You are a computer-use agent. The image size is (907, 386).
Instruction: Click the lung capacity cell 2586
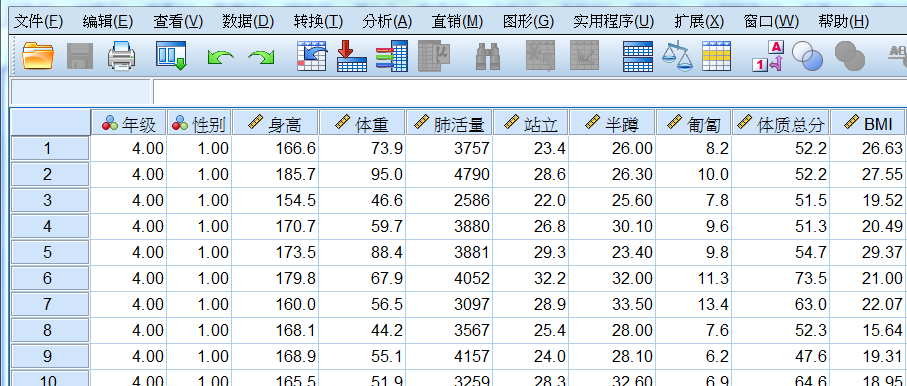[x=449, y=200]
